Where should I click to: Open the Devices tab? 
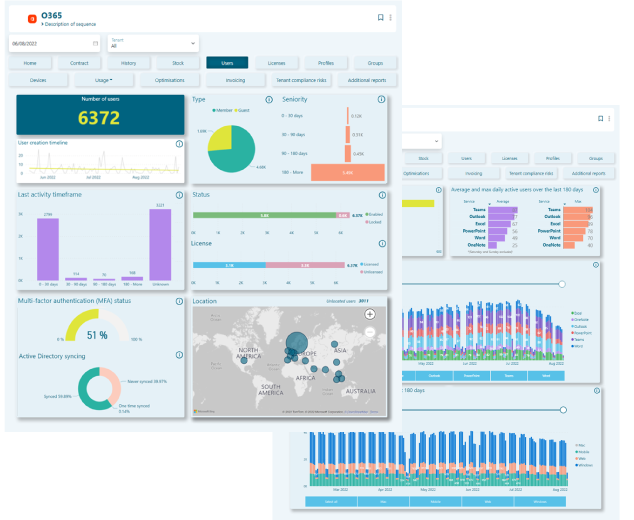click(x=38, y=80)
